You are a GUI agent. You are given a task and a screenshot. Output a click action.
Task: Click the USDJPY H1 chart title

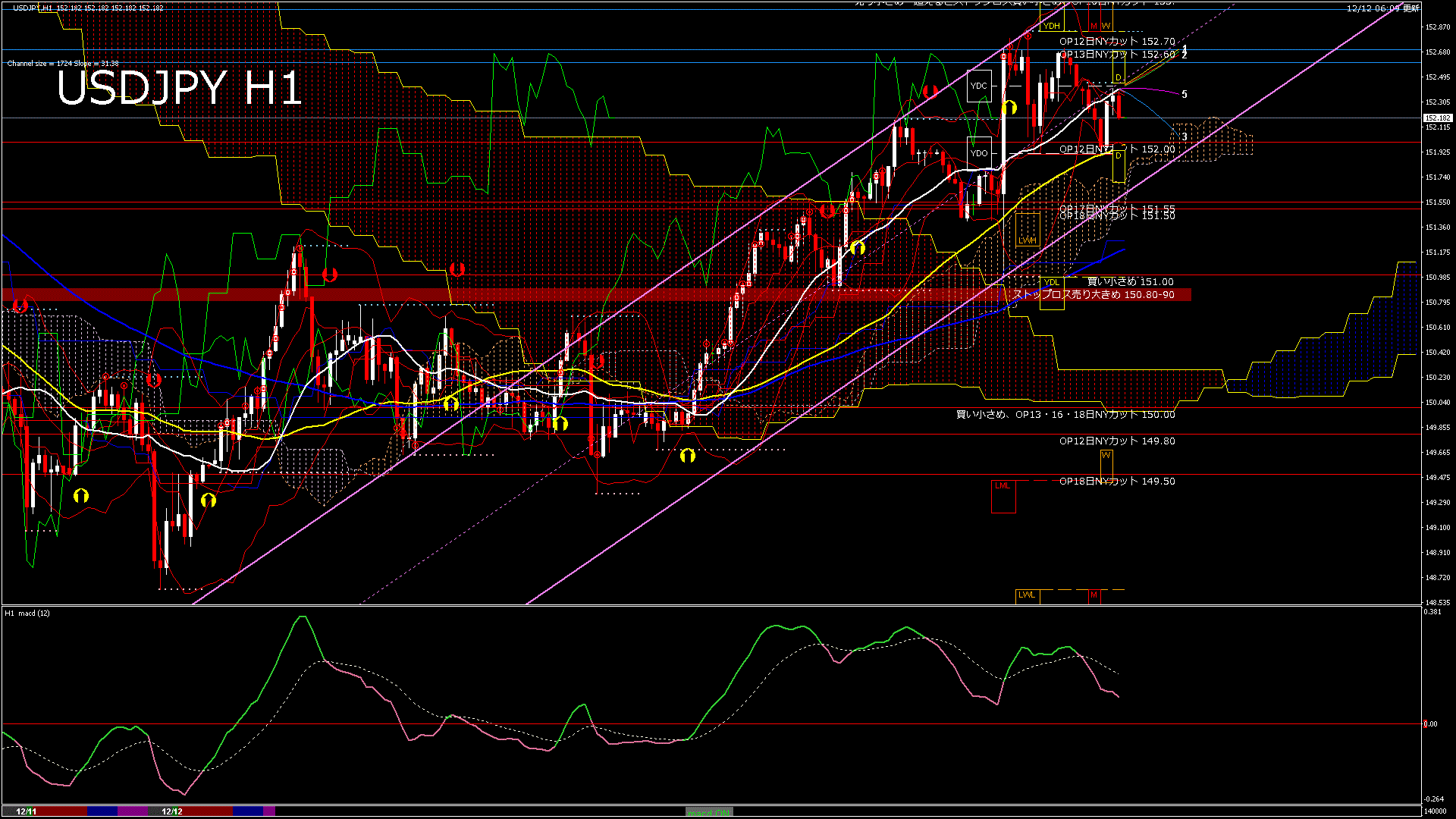coord(180,88)
